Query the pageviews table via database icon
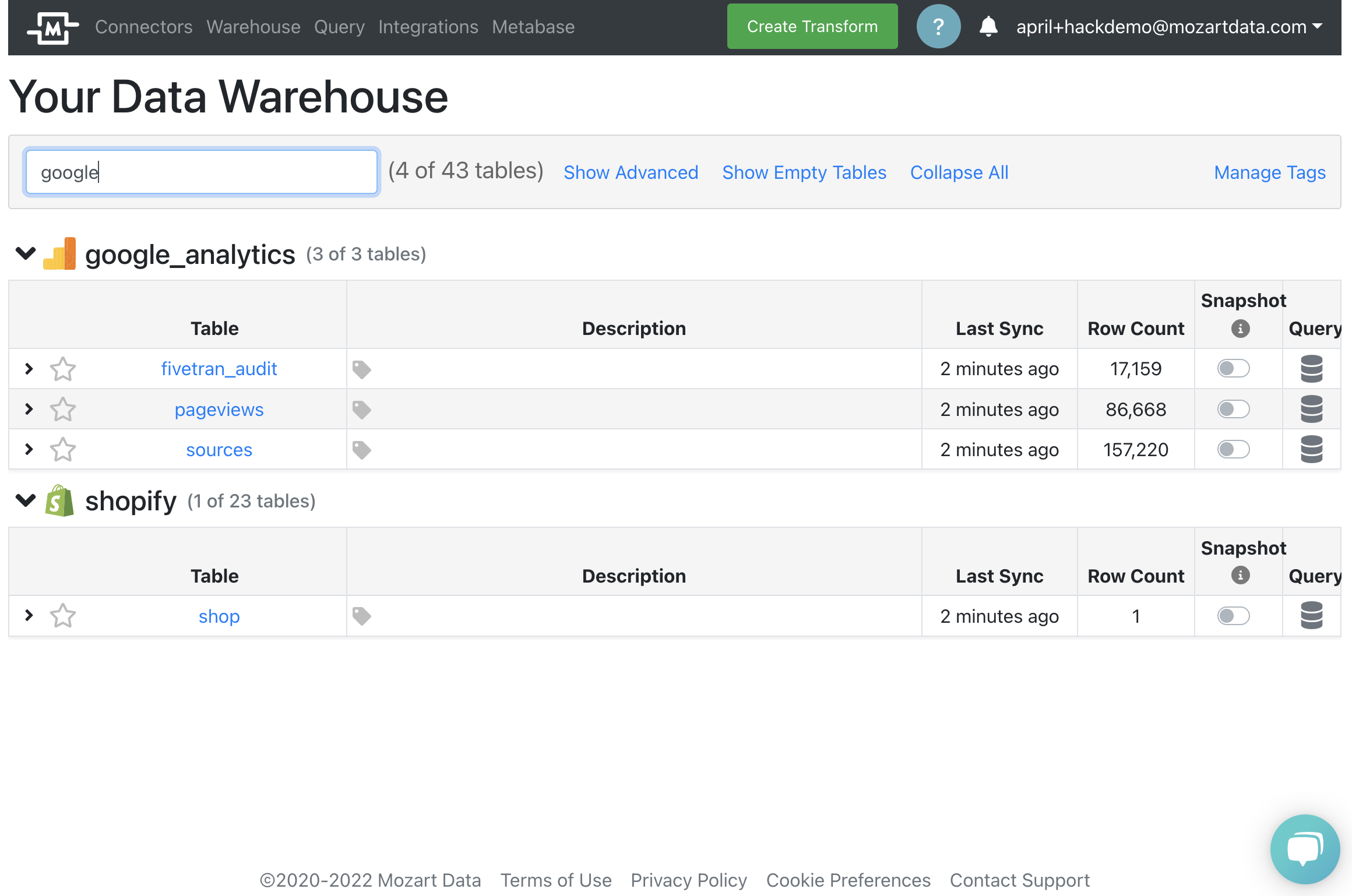1352x896 pixels. pos(1312,409)
